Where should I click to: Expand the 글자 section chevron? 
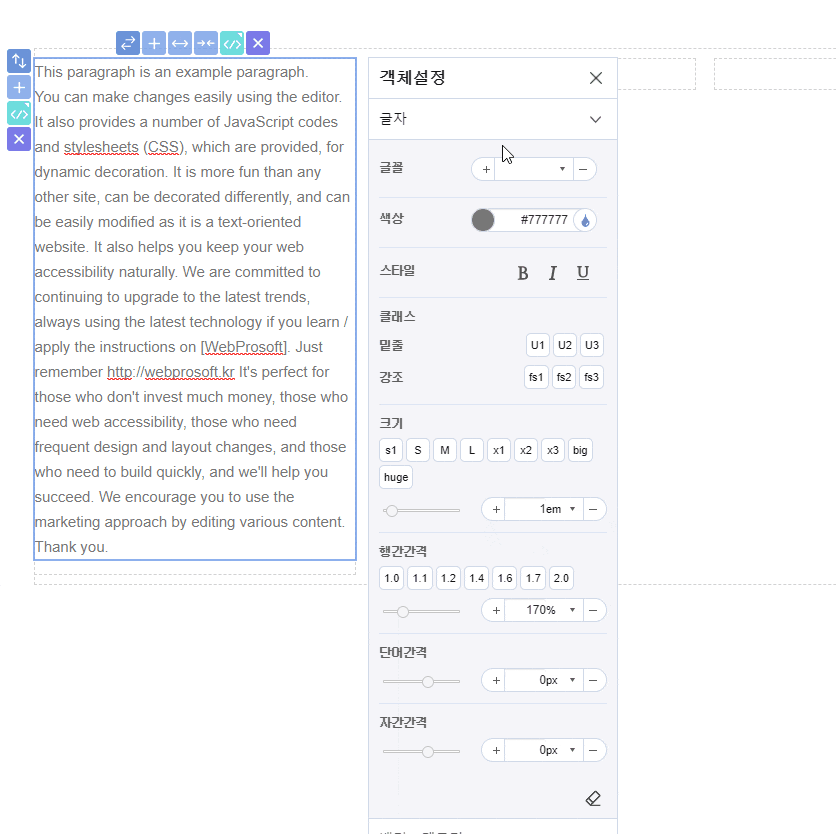tap(595, 119)
